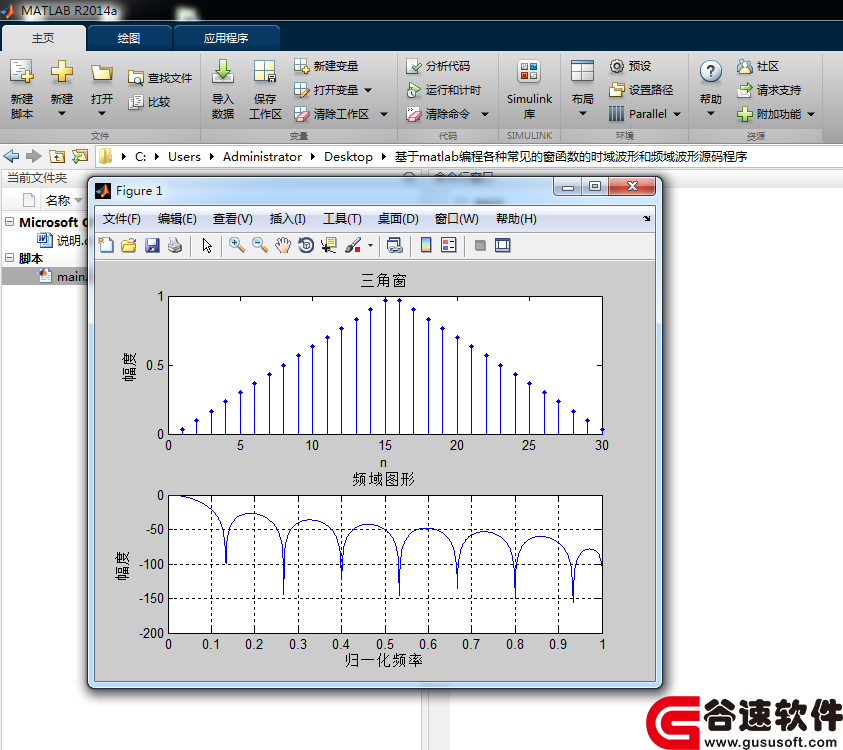
Task: Click the Preferences (预设) gear icon
Action: pos(617,66)
